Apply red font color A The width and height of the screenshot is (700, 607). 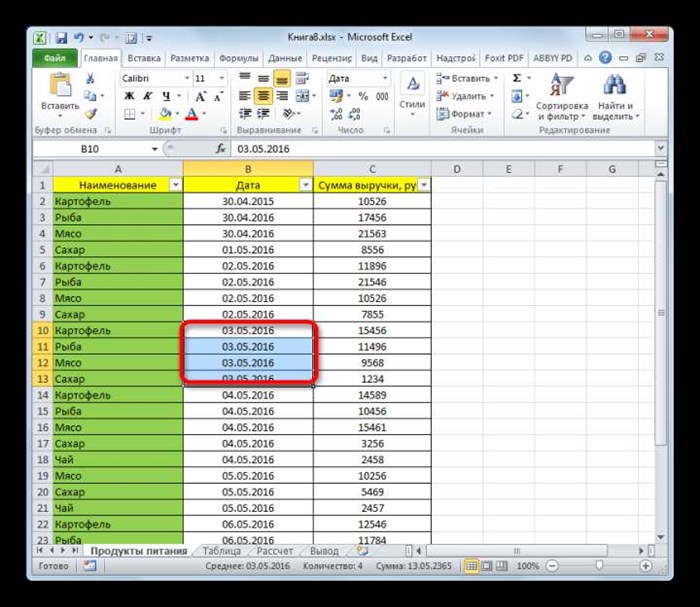[x=192, y=114]
